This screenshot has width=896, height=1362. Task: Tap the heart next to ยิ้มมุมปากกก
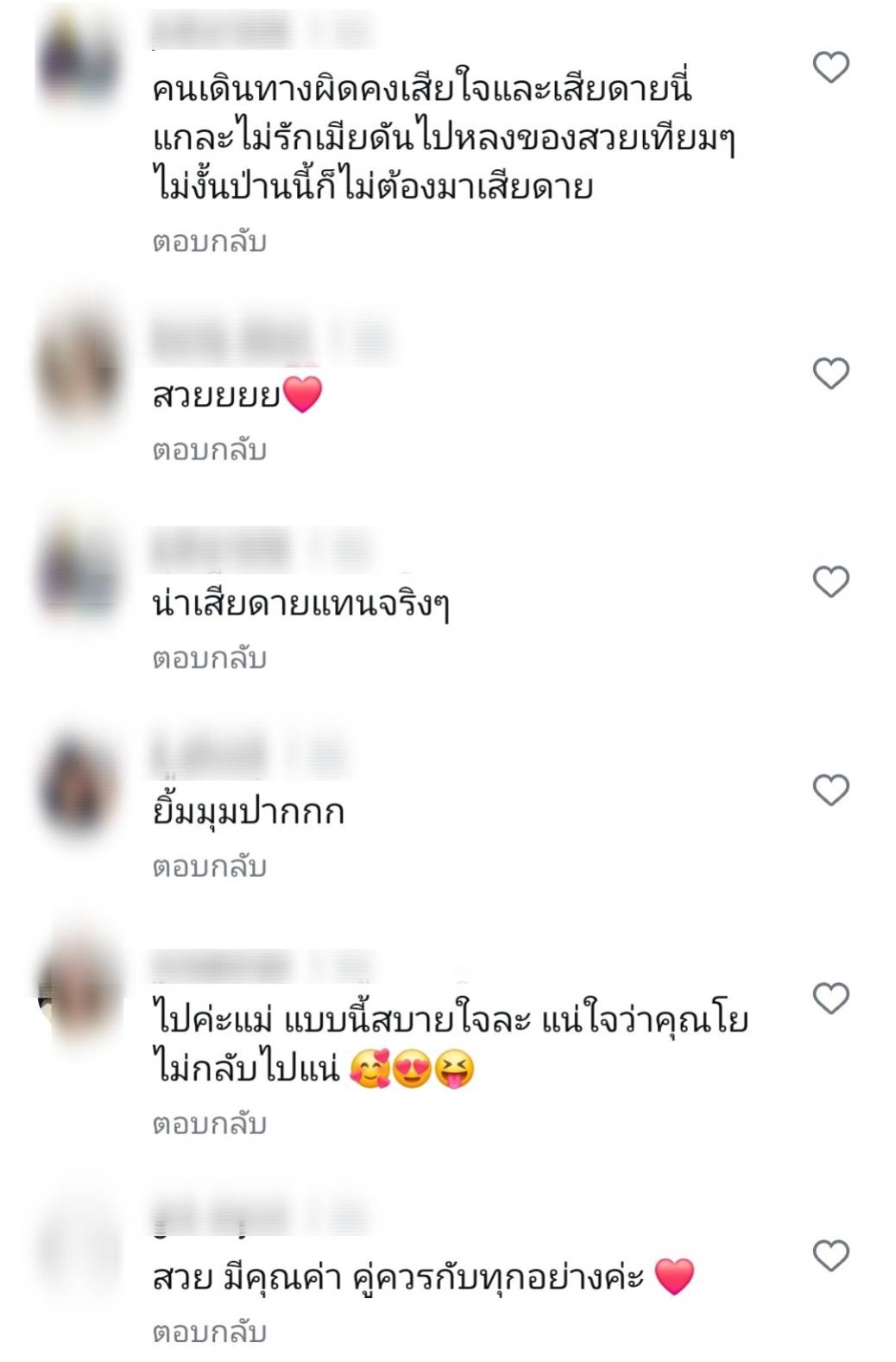(831, 790)
